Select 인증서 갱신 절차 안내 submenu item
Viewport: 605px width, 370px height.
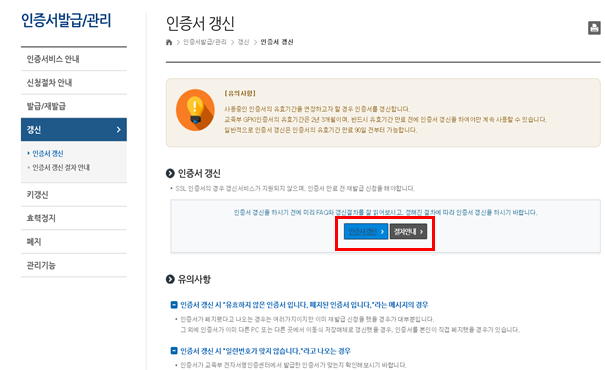click(61, 167)
